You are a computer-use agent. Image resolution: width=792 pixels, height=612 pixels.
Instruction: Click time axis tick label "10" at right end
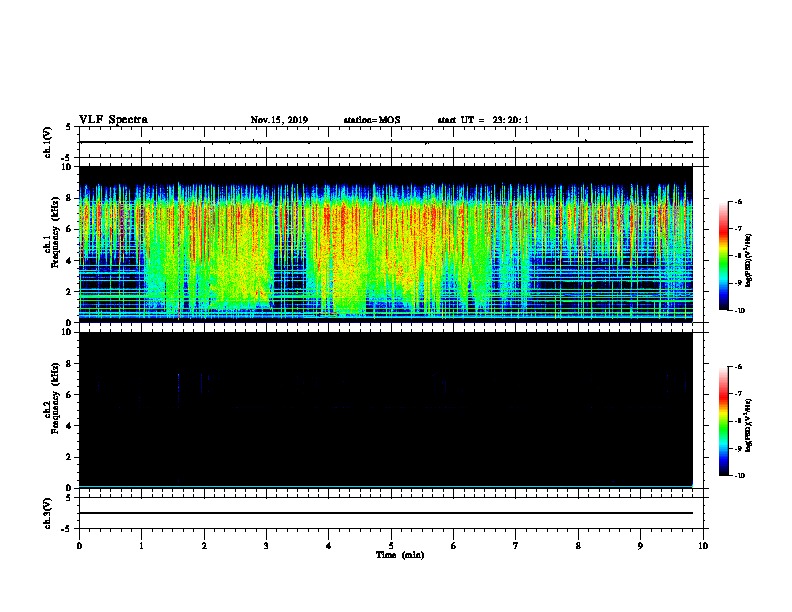tap(703, 546)
